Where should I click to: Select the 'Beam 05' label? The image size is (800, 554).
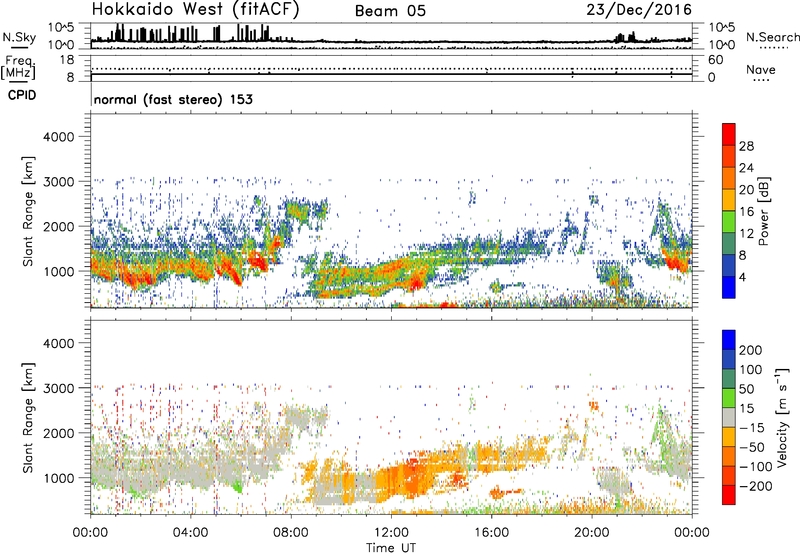[390, 11]
